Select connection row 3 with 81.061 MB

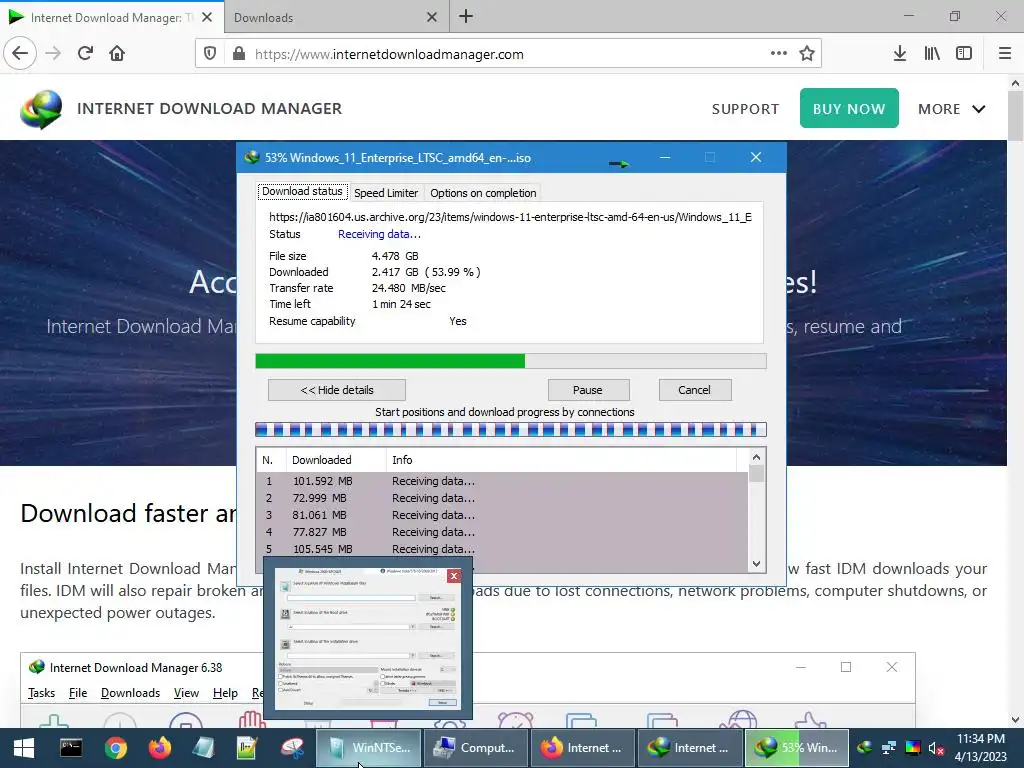tap(502, 515)
